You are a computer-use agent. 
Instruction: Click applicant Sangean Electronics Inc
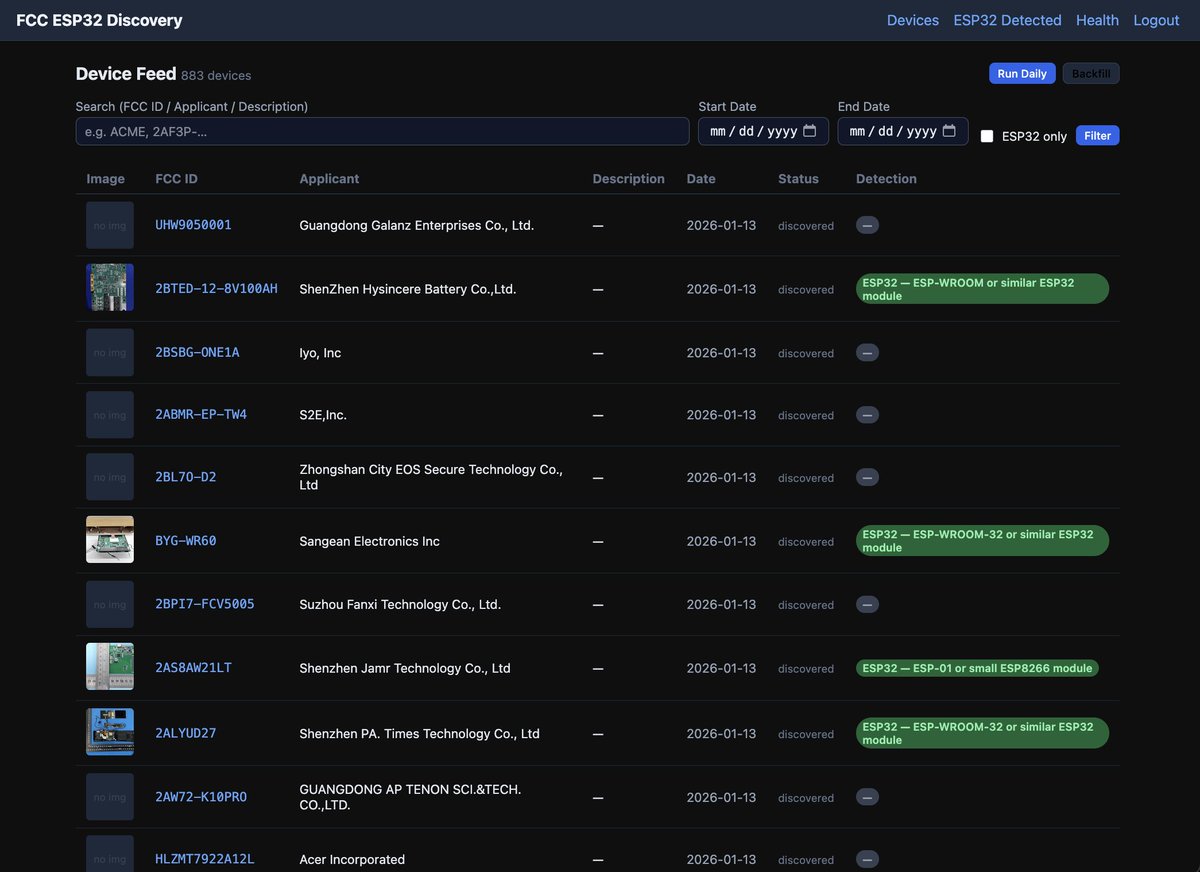point(369,541)
